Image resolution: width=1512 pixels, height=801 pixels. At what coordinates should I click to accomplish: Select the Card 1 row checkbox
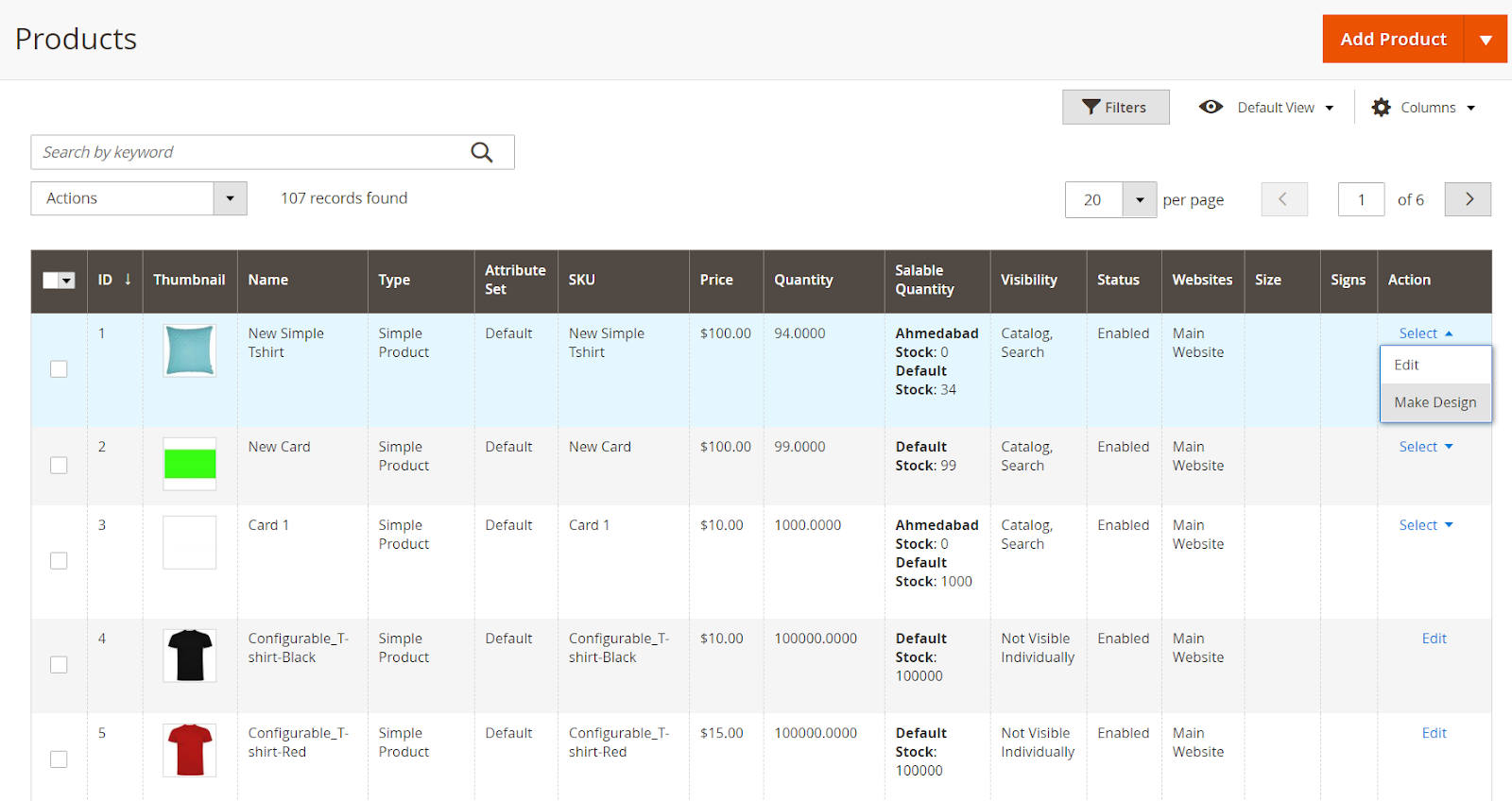pos(59,561)
